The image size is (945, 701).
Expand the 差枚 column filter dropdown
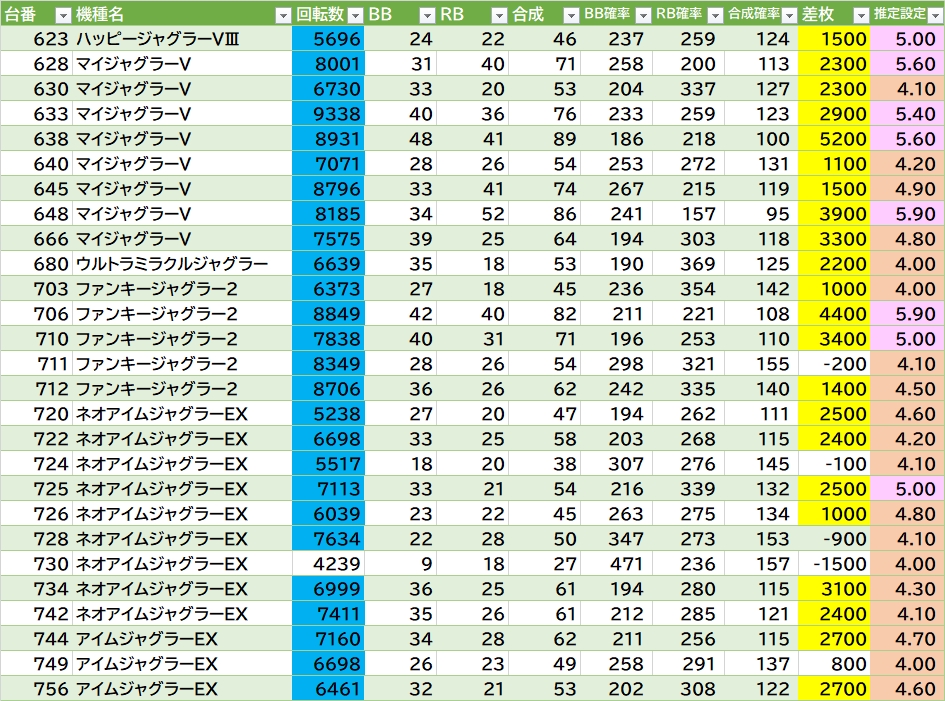click(x=860, y=14)
